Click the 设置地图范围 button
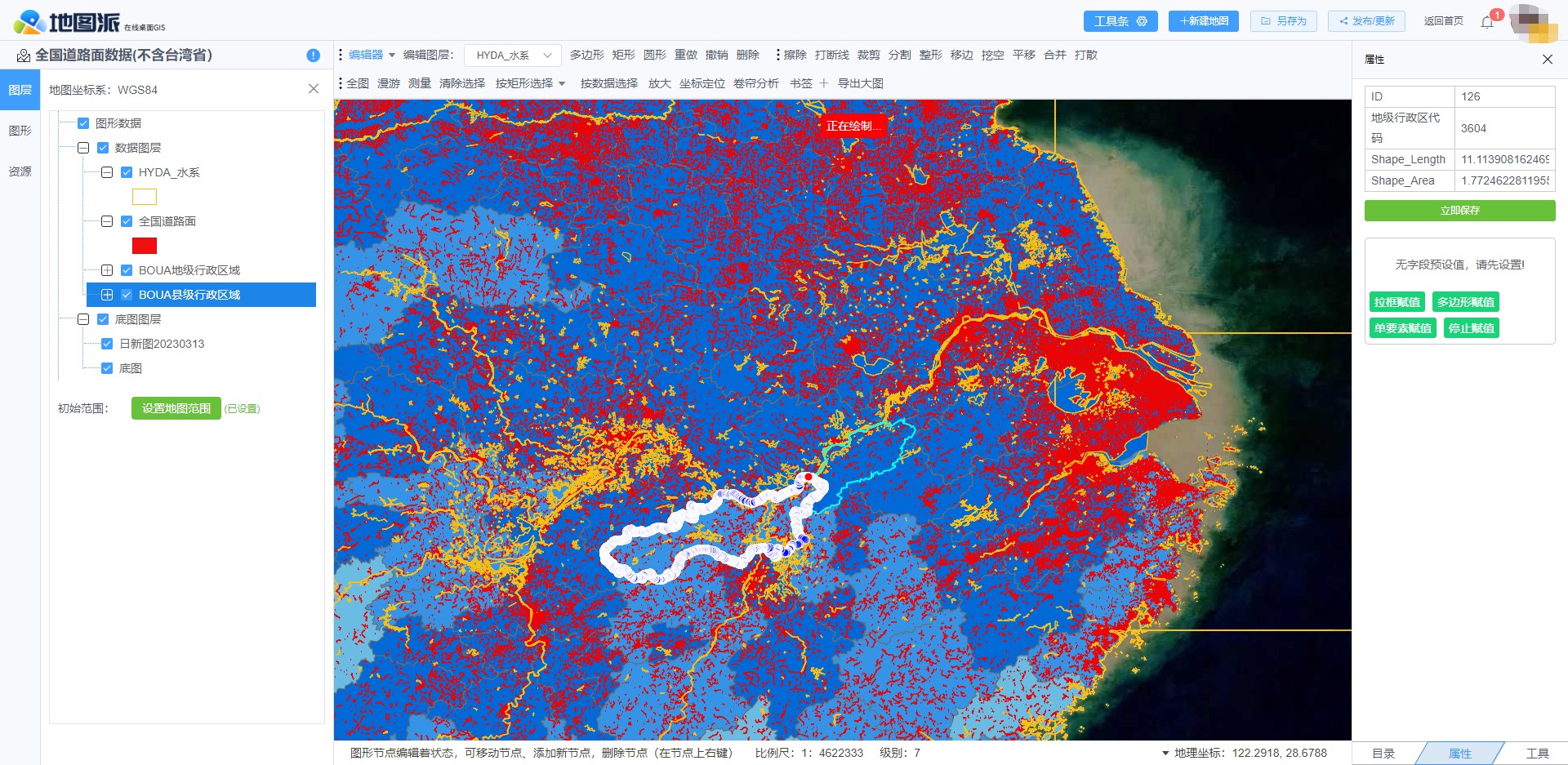The height and width of the screenshot is (765, 1568). coord(176,408)
